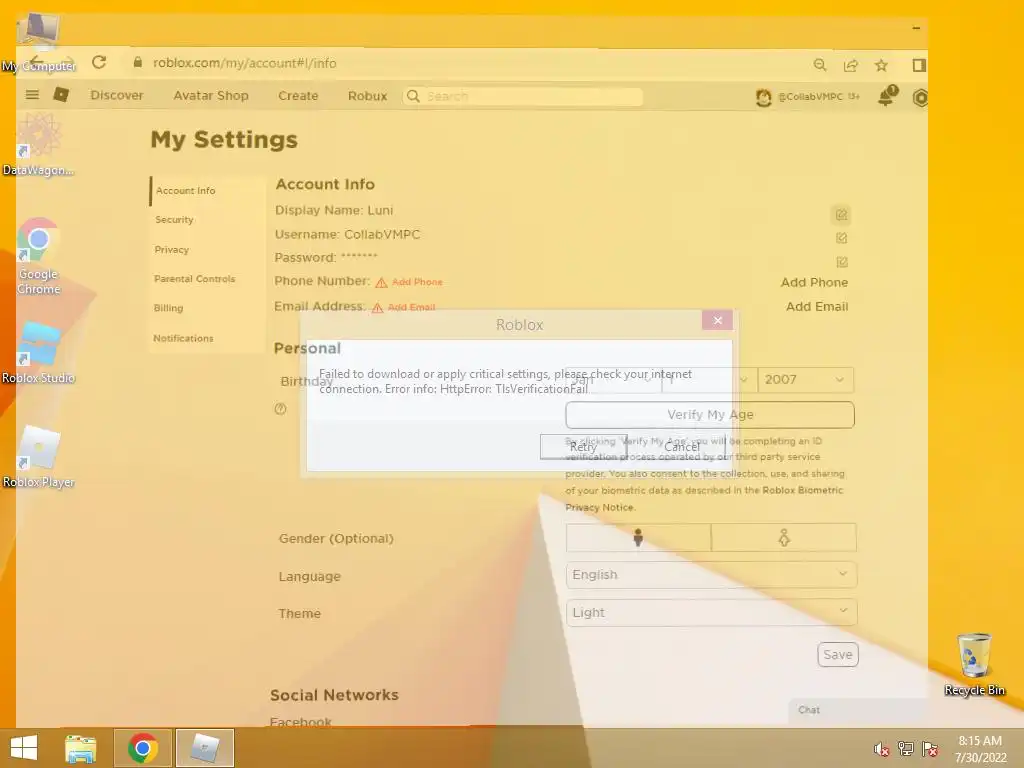
Task: Go to Roblox home logo
Action: coord(61,95)
